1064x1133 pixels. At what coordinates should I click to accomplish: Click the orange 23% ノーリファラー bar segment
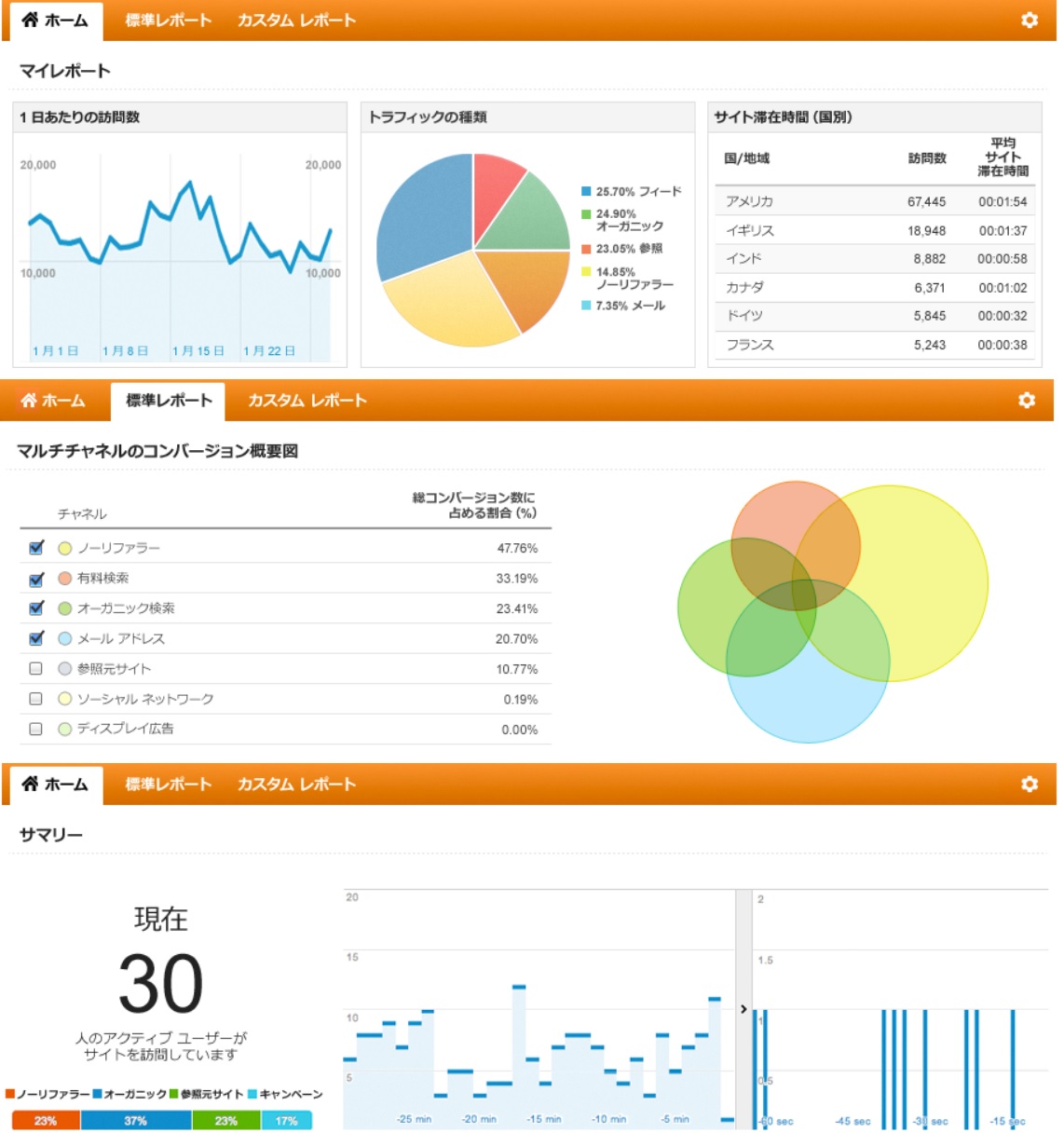click(x=46, y=1121)
